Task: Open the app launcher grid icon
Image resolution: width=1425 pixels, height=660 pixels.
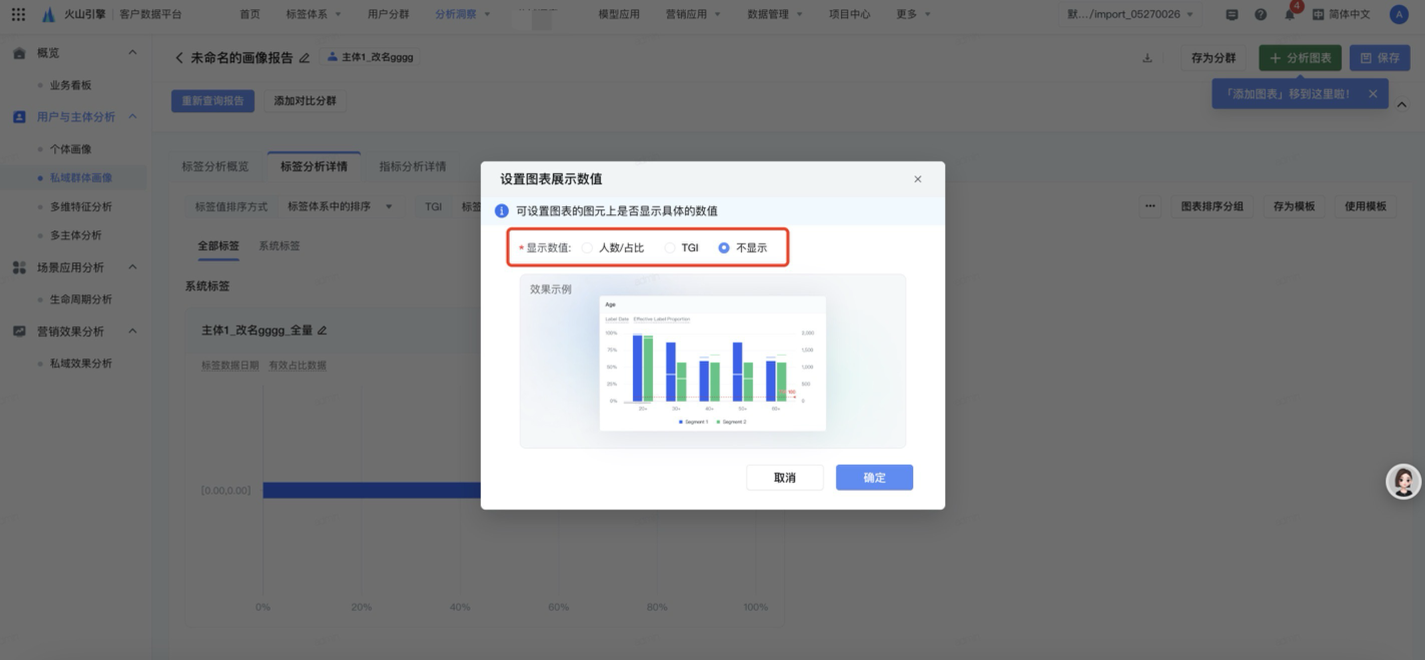Action: 18,14
